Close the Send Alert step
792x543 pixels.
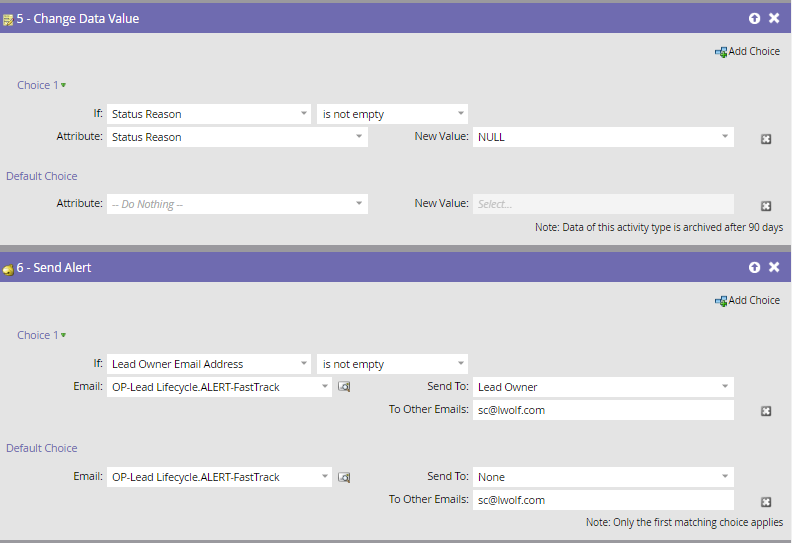[774, 268]
